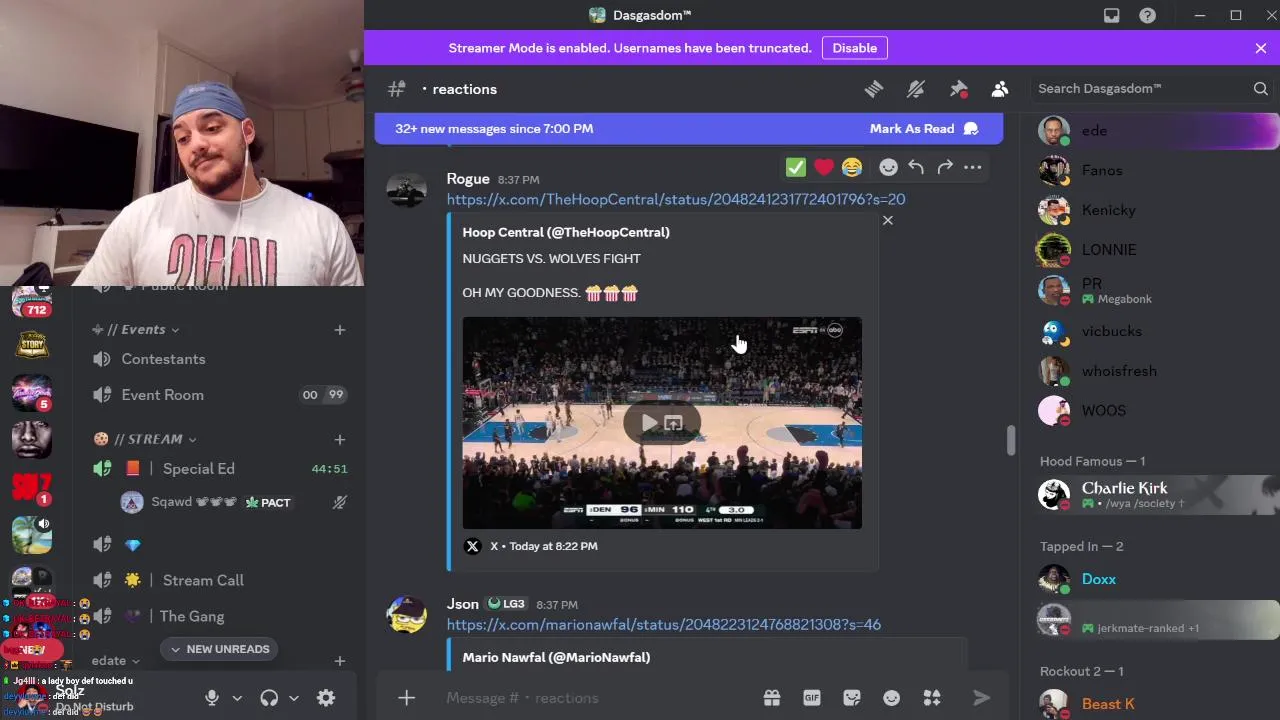
Task: Join the Event Room voice channel
Action: 219,395
